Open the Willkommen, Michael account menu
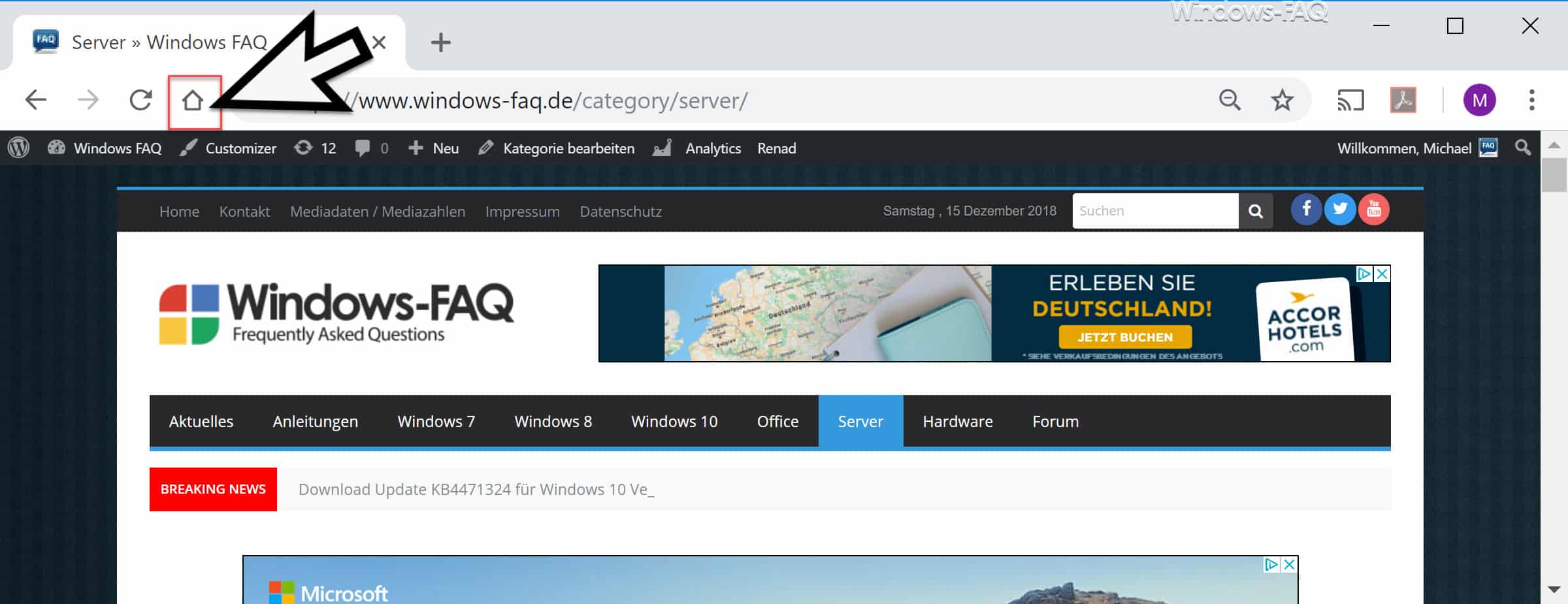 coord(1417,148)
